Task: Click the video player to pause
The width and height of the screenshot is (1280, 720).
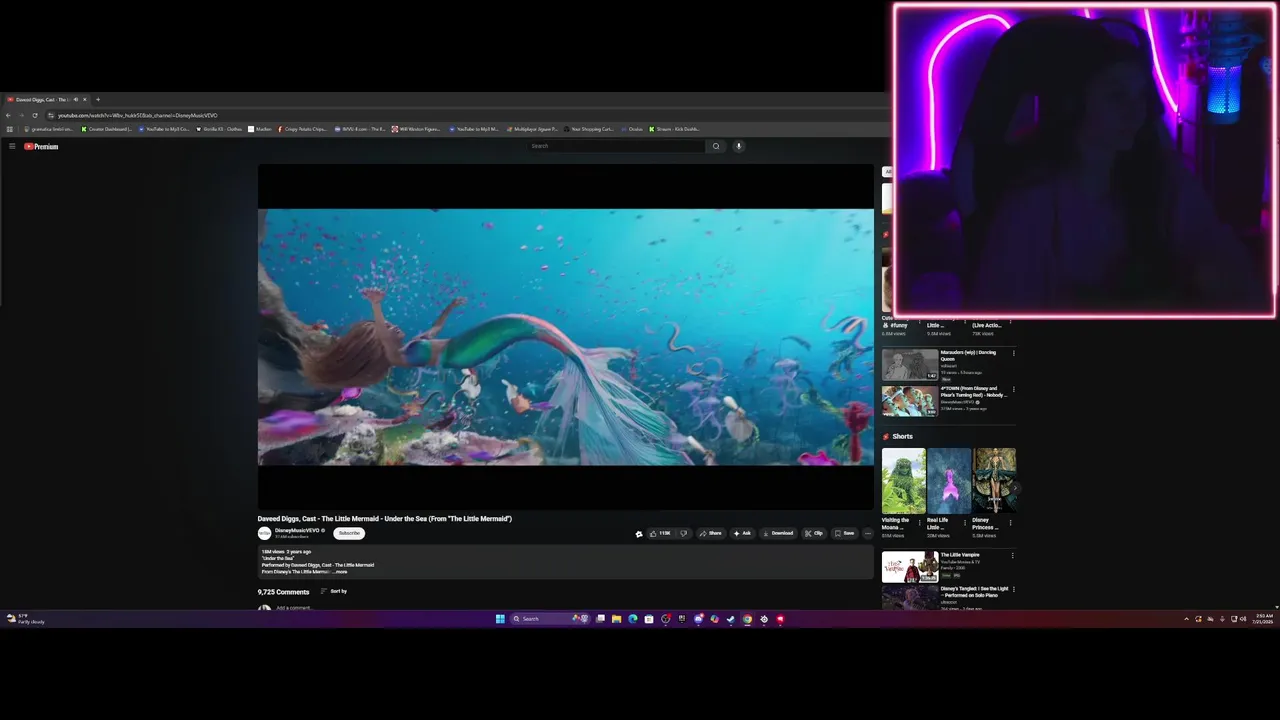Action: click(x=566, y=337)
